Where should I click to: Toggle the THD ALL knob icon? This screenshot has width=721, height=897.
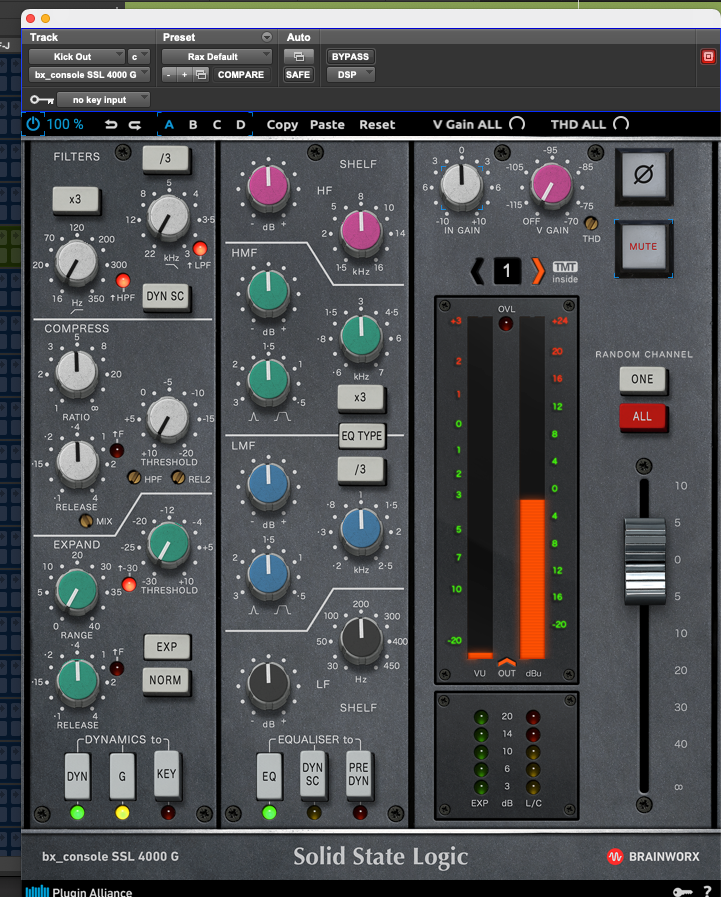click(621, 124)
